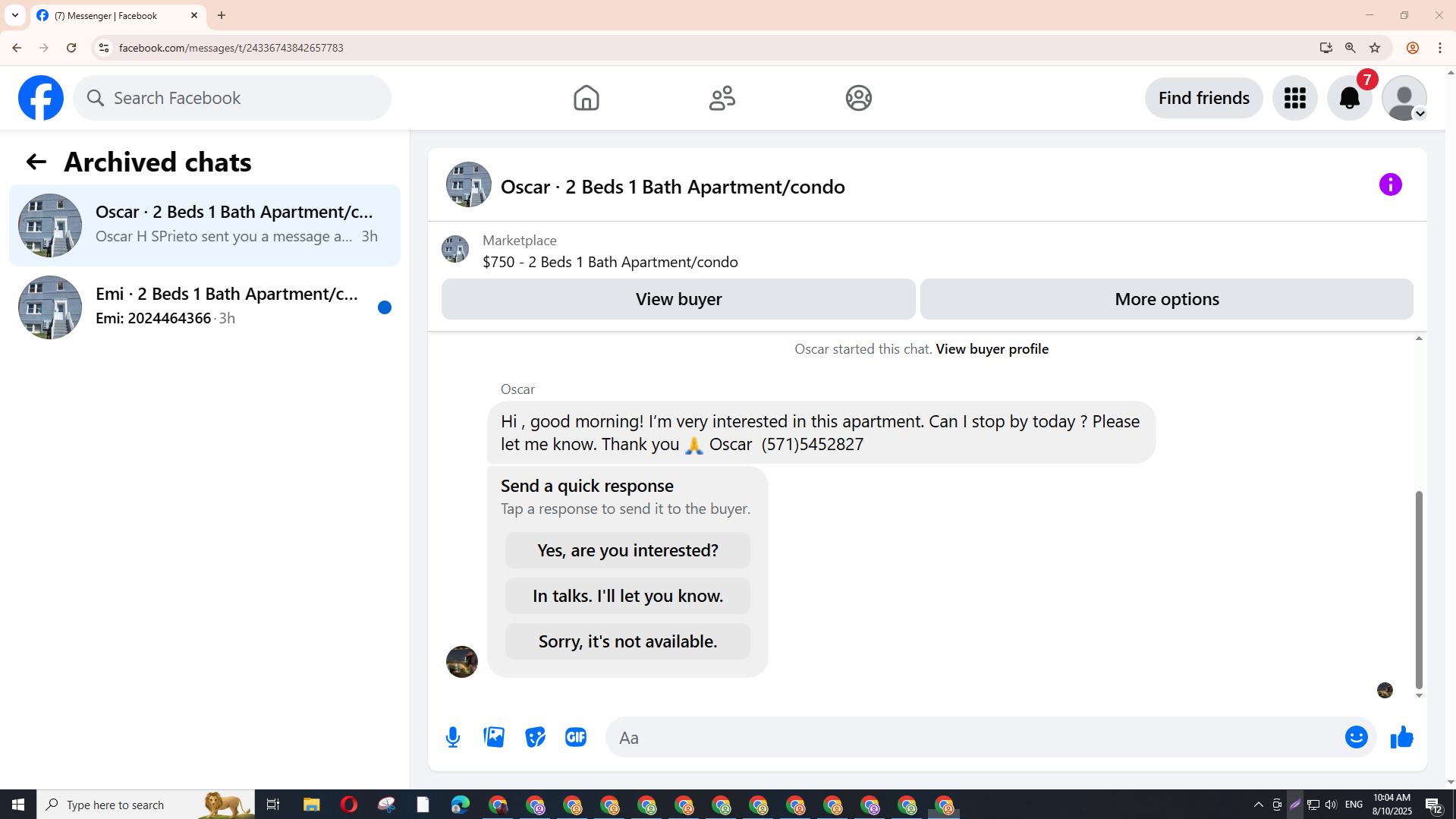Click the View buyer button

678,299
